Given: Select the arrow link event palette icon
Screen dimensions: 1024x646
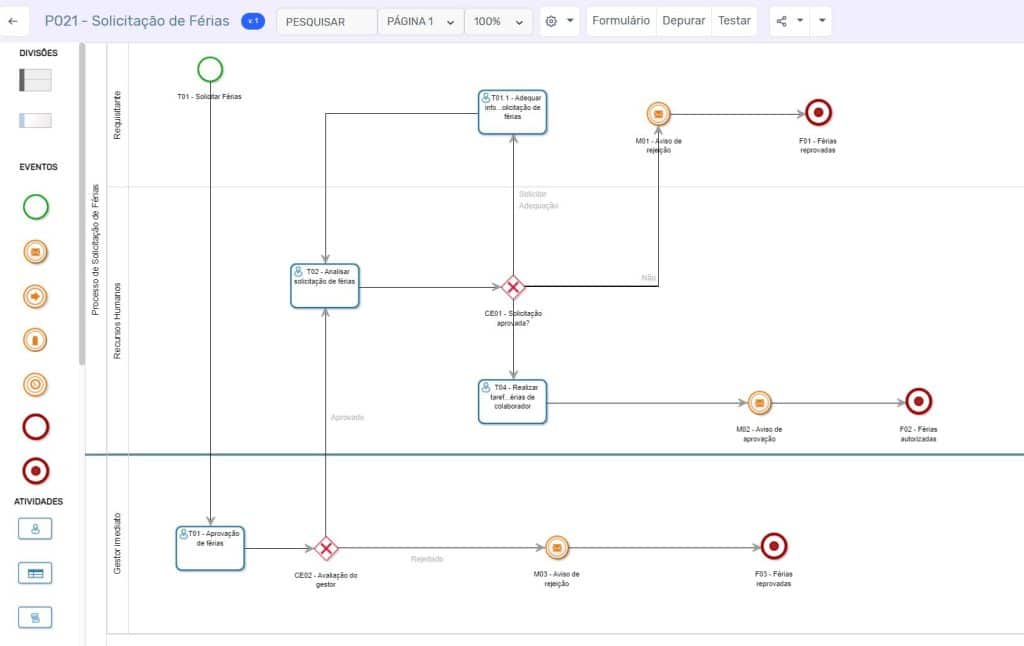Looking at the screenshot, I should coord(36,296).
